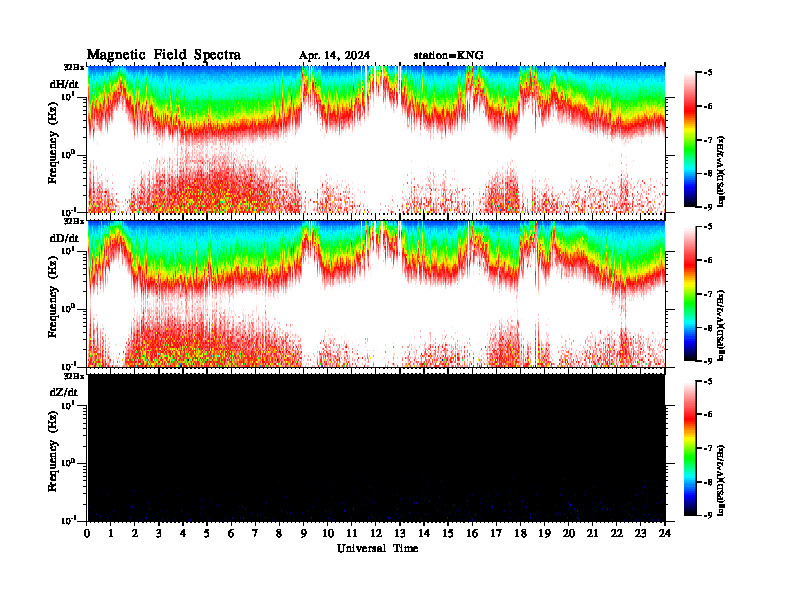Click the date "Apr. 14, 2024"
The image size is (792, 612).
pyautogui.click(x=334, y=56)
